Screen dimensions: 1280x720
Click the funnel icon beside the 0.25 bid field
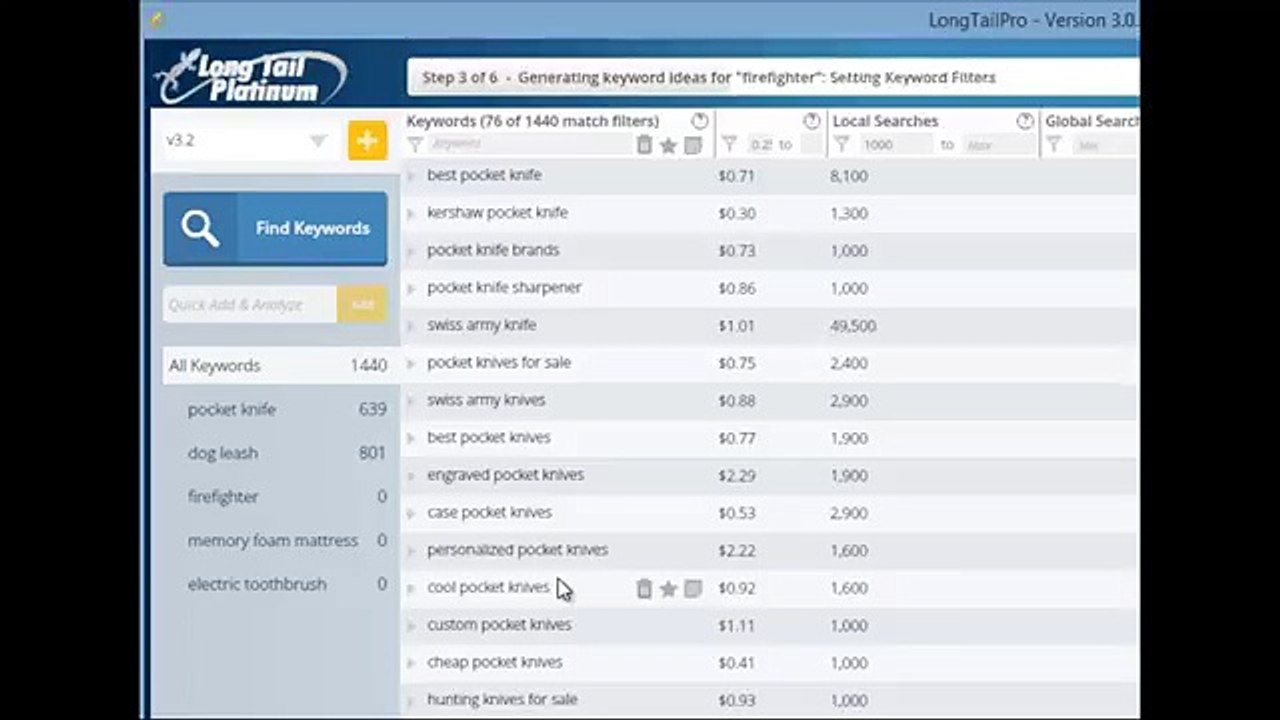click(729, 145)
